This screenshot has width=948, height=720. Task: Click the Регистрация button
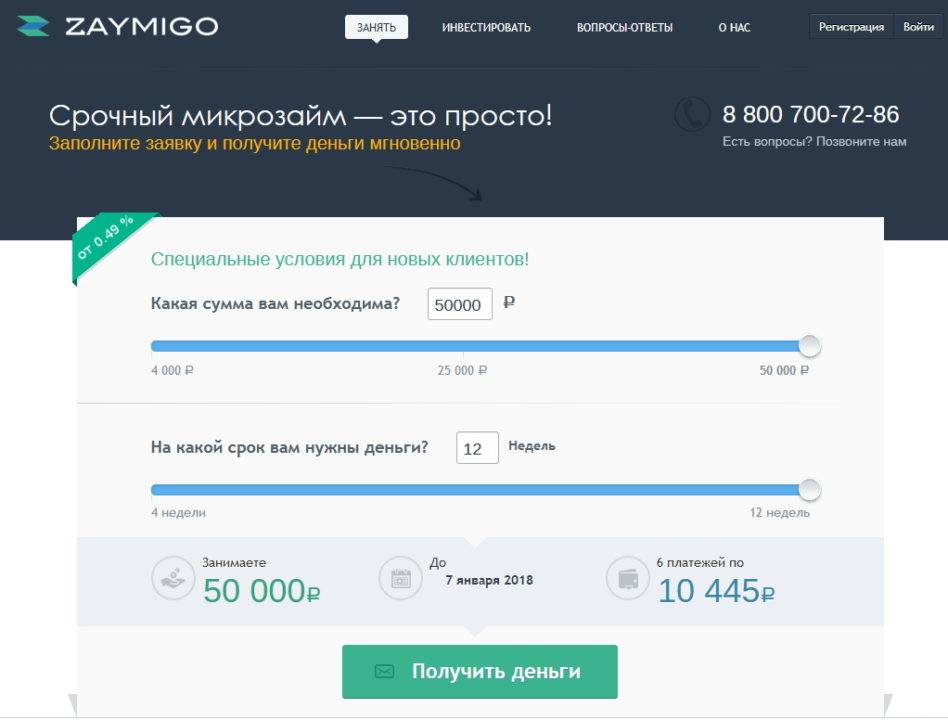tap(851, 27)
